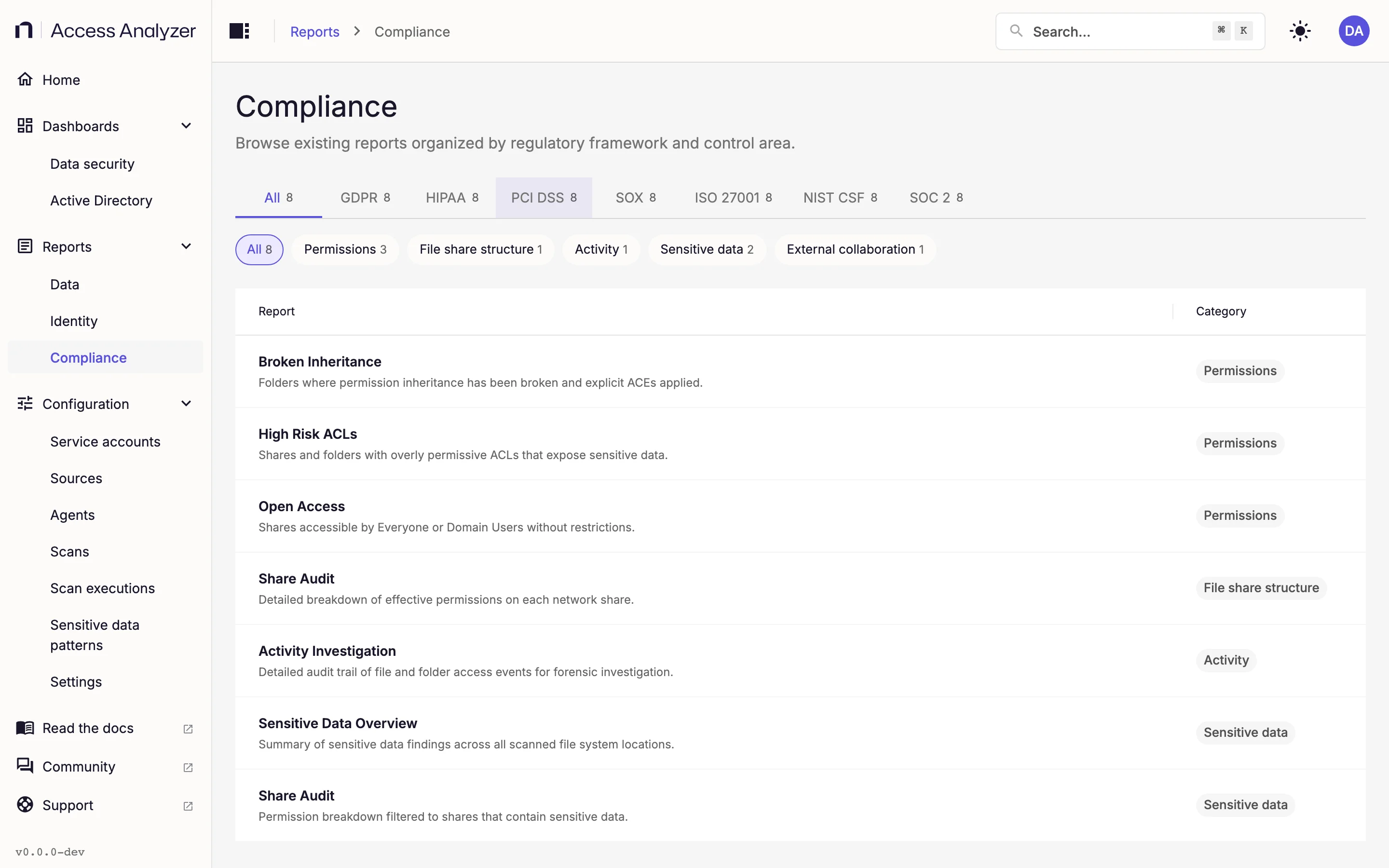Open the High Risk ACLs report
The image size is (1389, 868).
coord(800,444)
